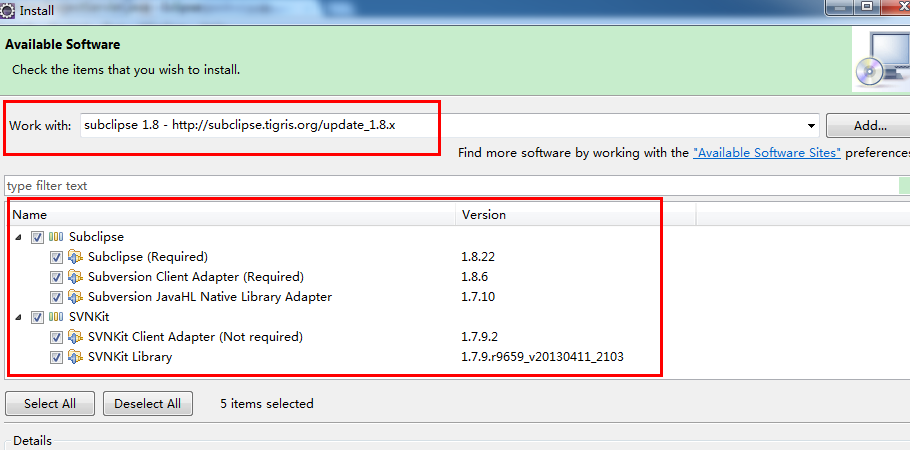Click the Deselect All button

147,404
